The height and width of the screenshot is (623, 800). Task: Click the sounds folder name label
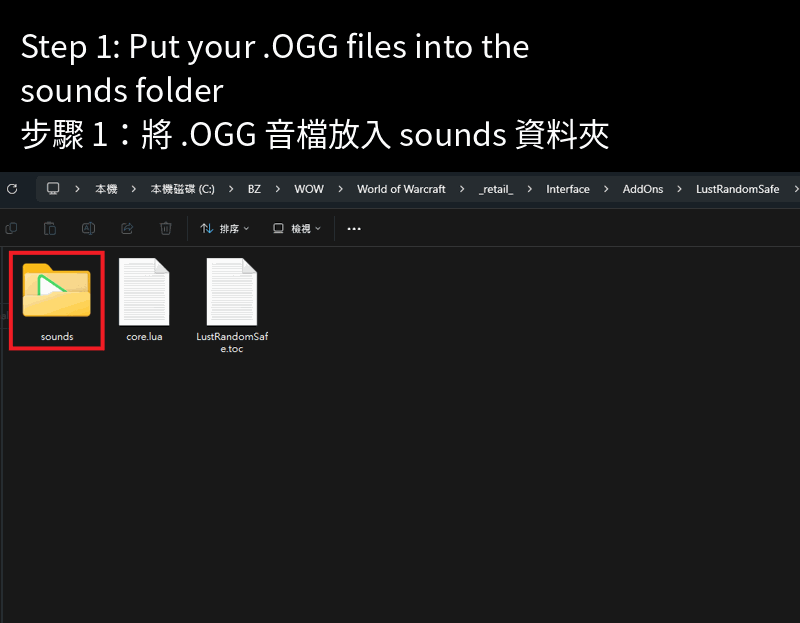(x=57, y=337)
